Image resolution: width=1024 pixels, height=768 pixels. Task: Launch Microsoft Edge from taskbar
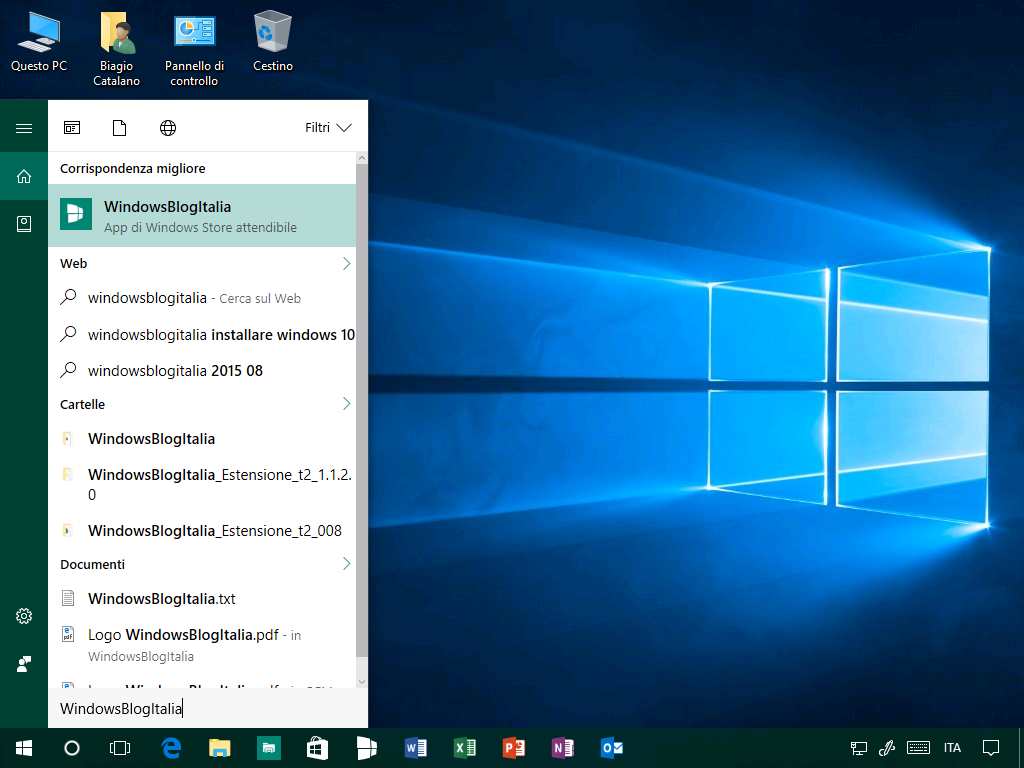(x=171, y=748)
